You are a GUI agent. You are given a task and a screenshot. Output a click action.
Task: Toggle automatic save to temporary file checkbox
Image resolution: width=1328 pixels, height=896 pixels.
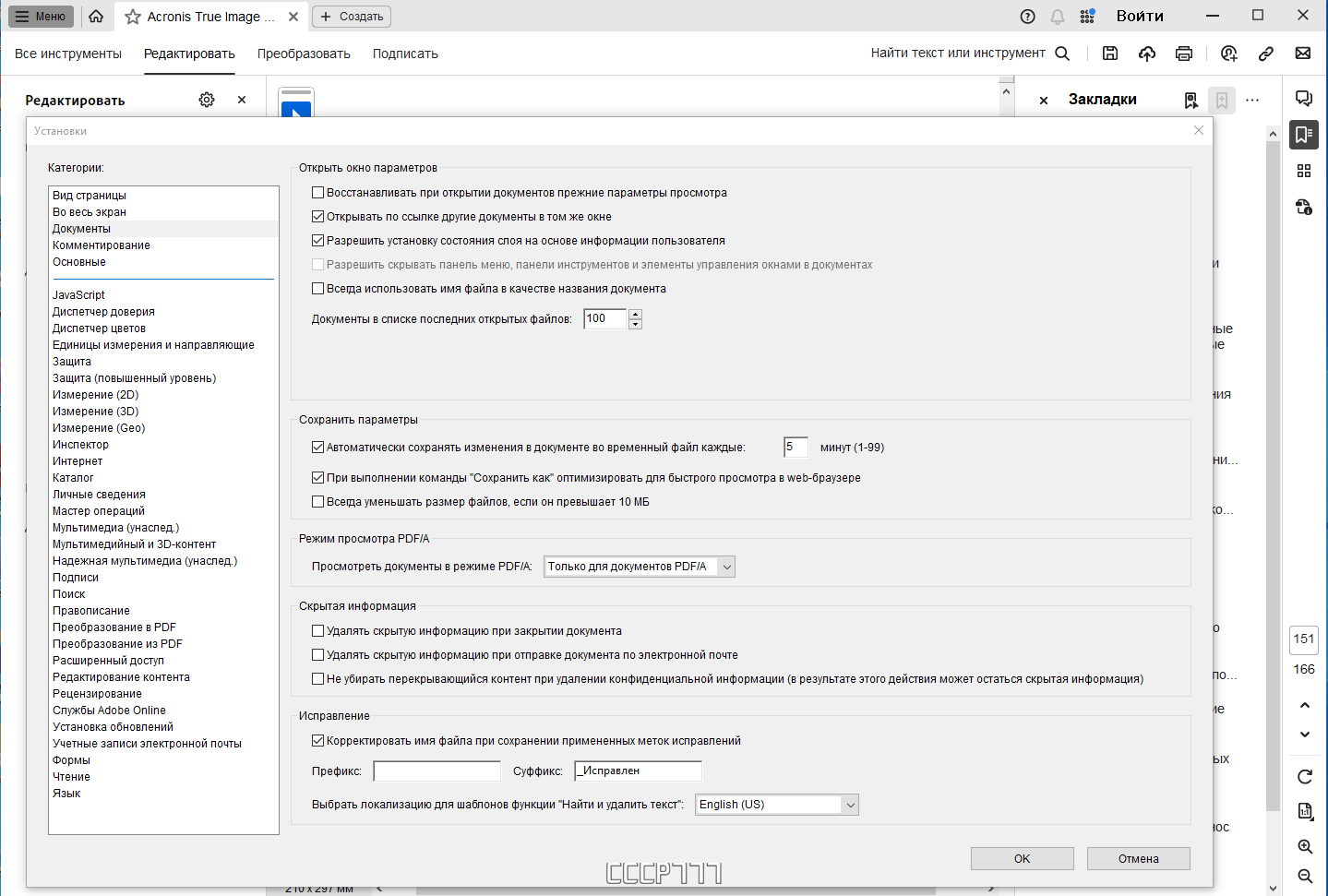coord(317,448)
